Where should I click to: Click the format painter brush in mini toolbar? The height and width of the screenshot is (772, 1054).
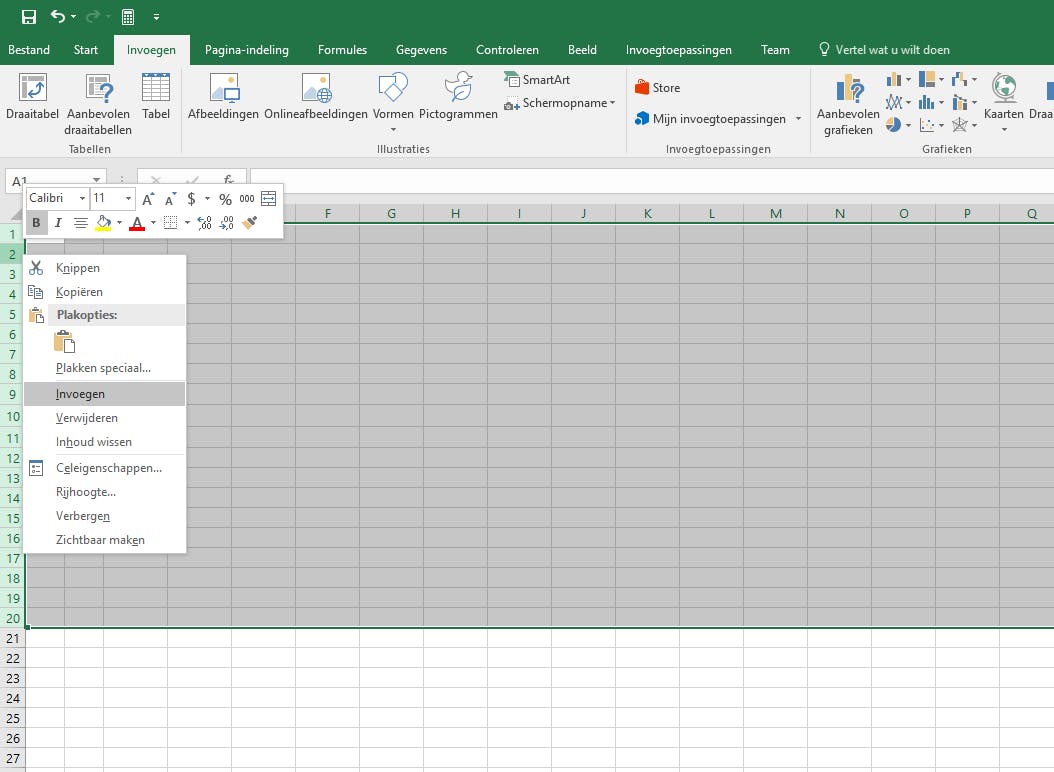251,223
